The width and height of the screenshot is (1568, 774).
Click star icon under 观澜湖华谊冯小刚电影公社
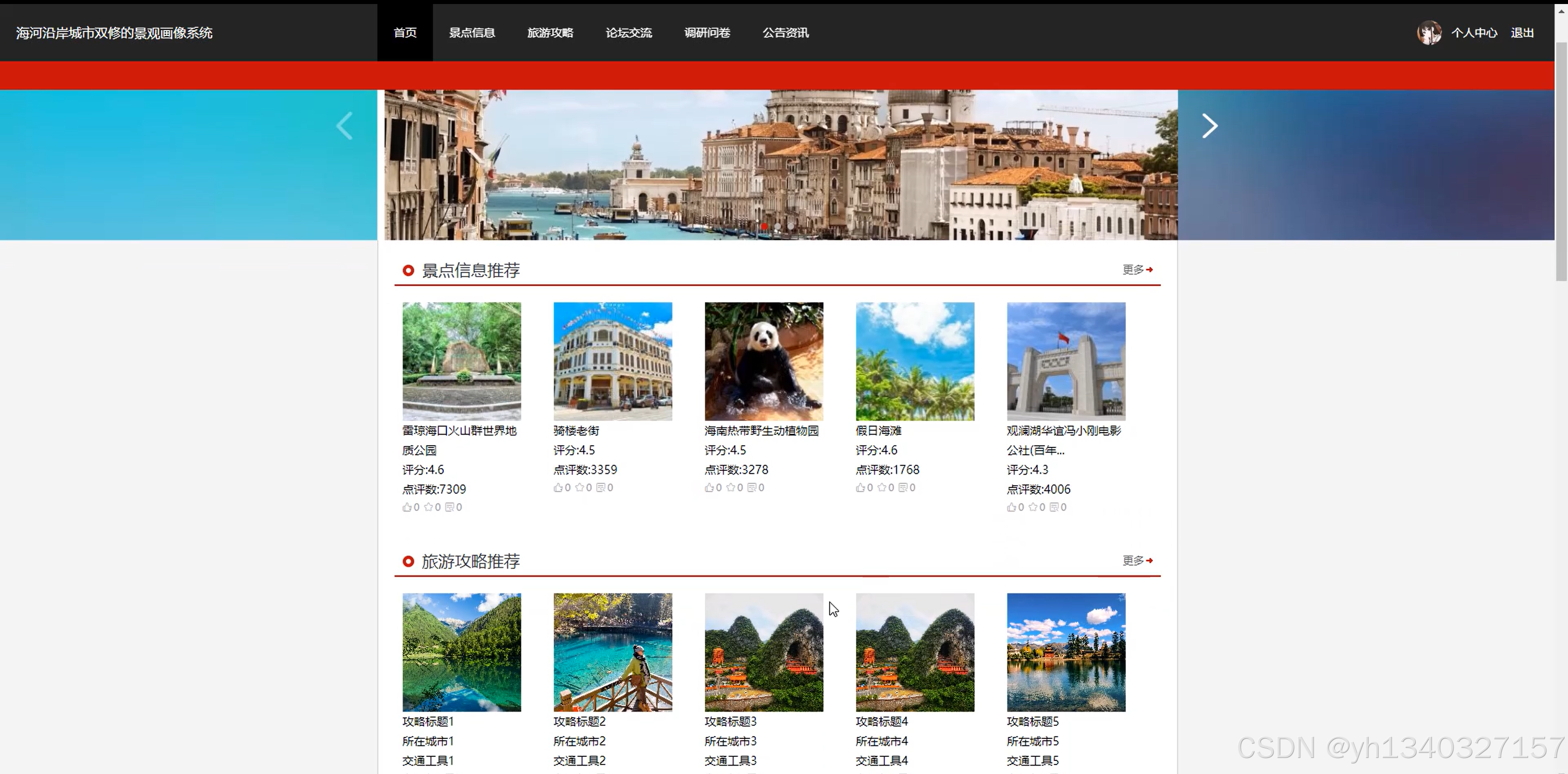[1033, 506]
